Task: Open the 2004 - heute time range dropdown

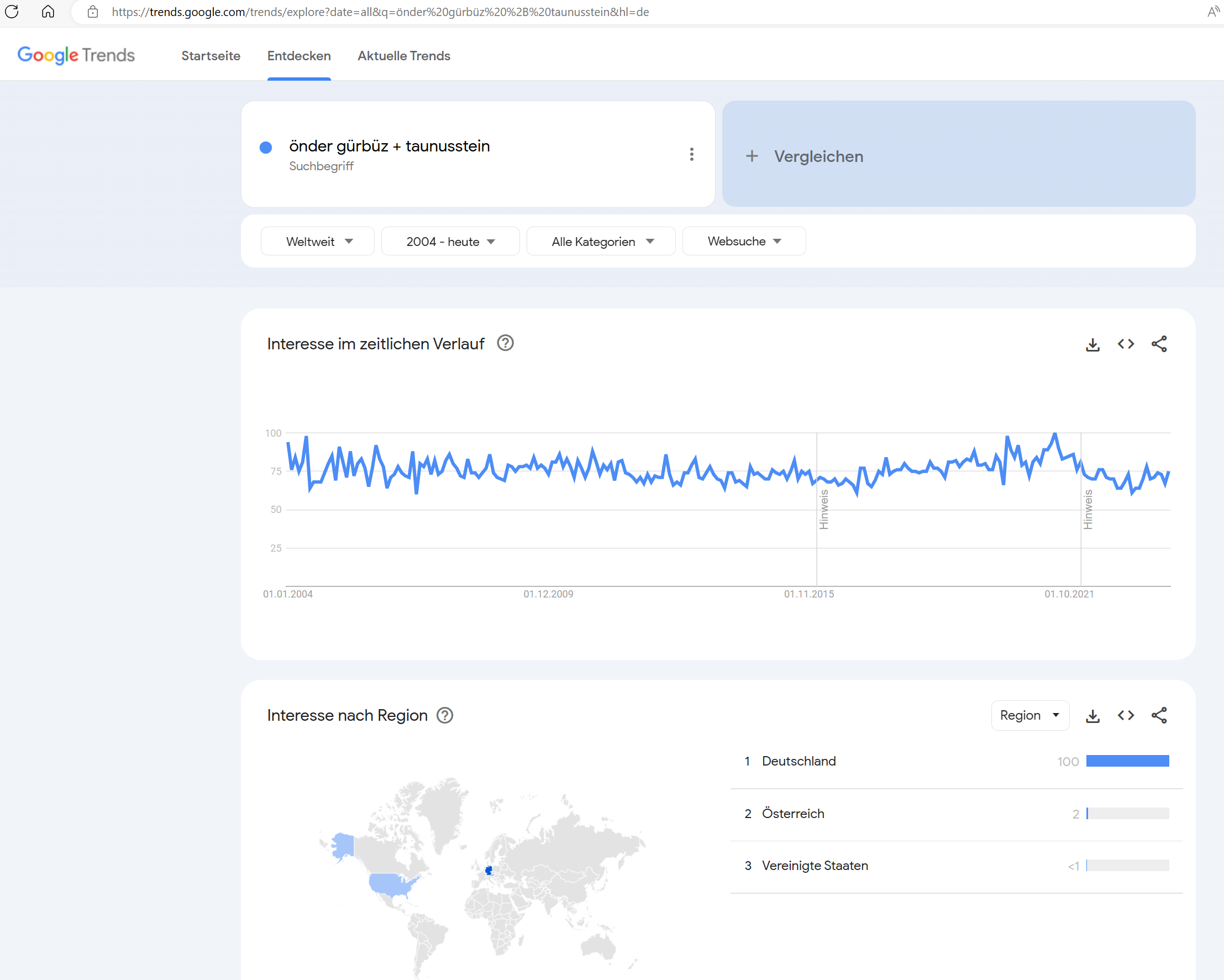Action: point(450,242)
